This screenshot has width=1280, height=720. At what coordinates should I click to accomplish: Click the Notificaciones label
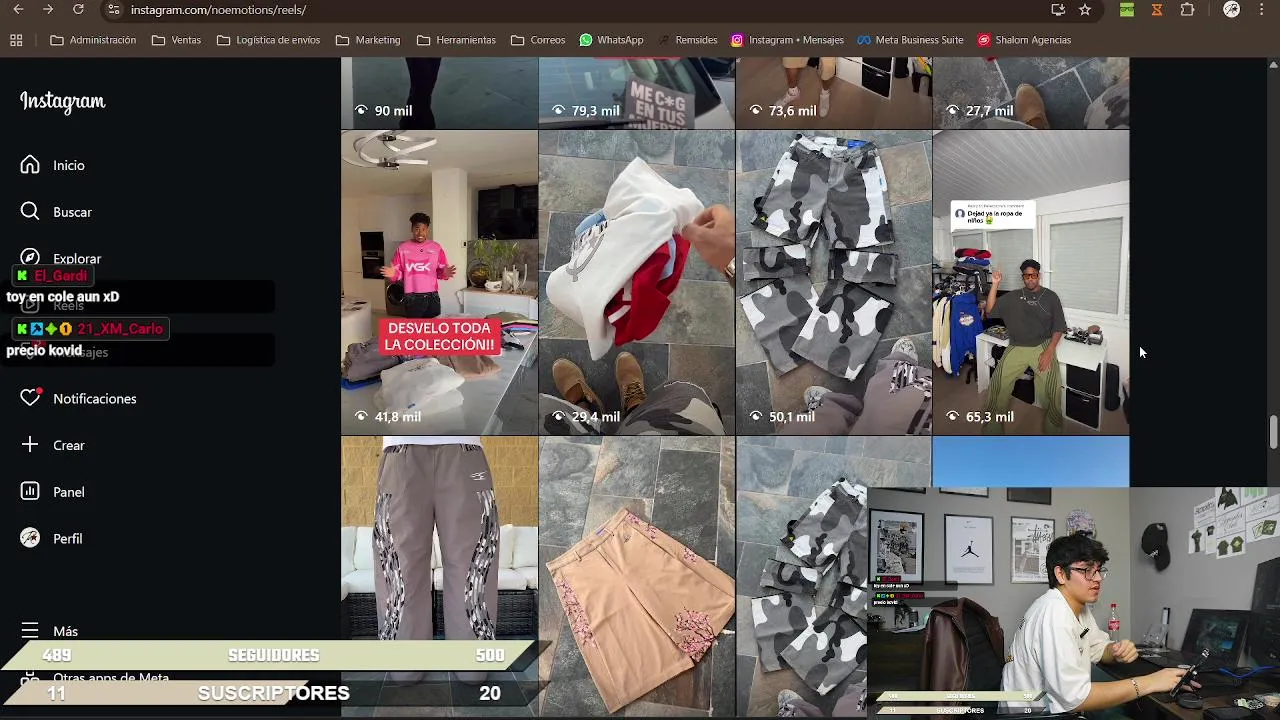pos(95,398)
